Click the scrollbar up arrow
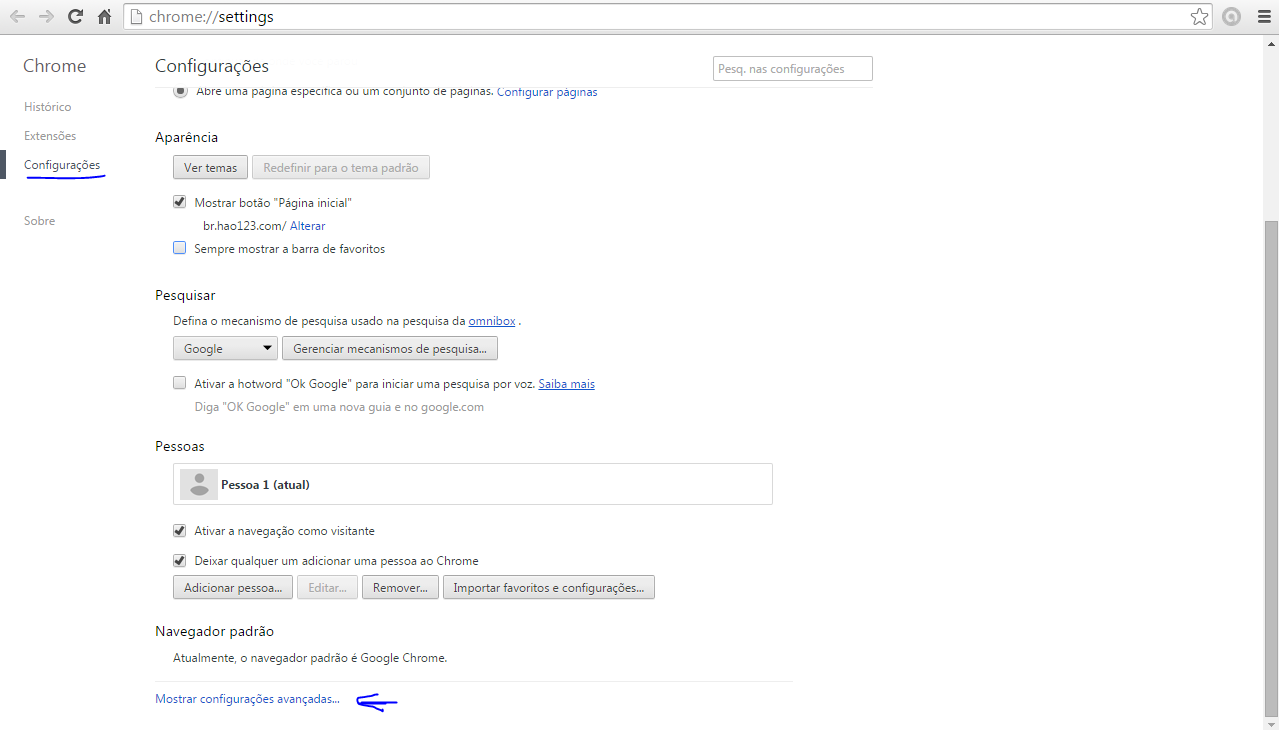Screen dimensions: 1279x730 click(1271, 42)
